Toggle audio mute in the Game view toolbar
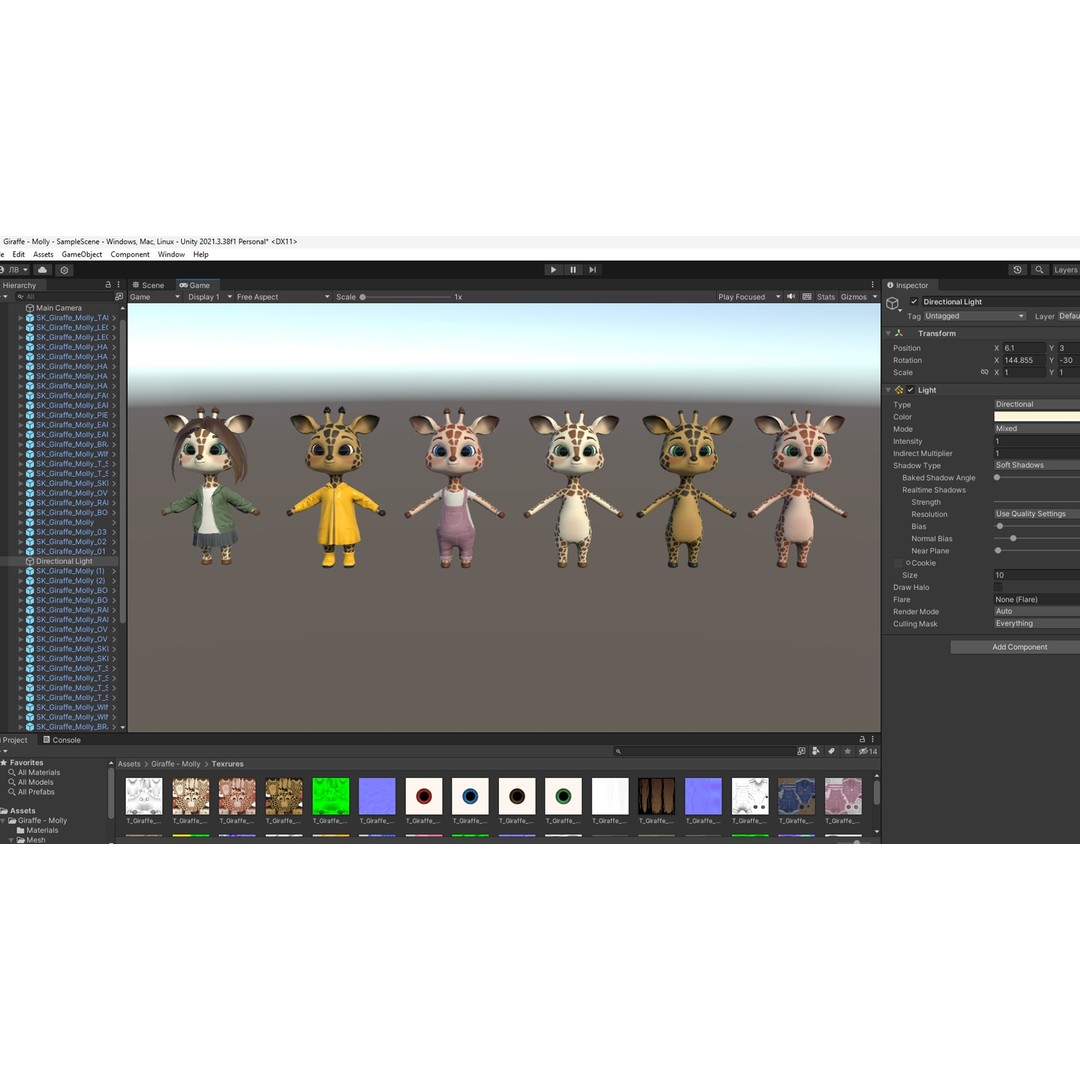The height and width of the screenshot is (1080, 1080). point(790,296)
